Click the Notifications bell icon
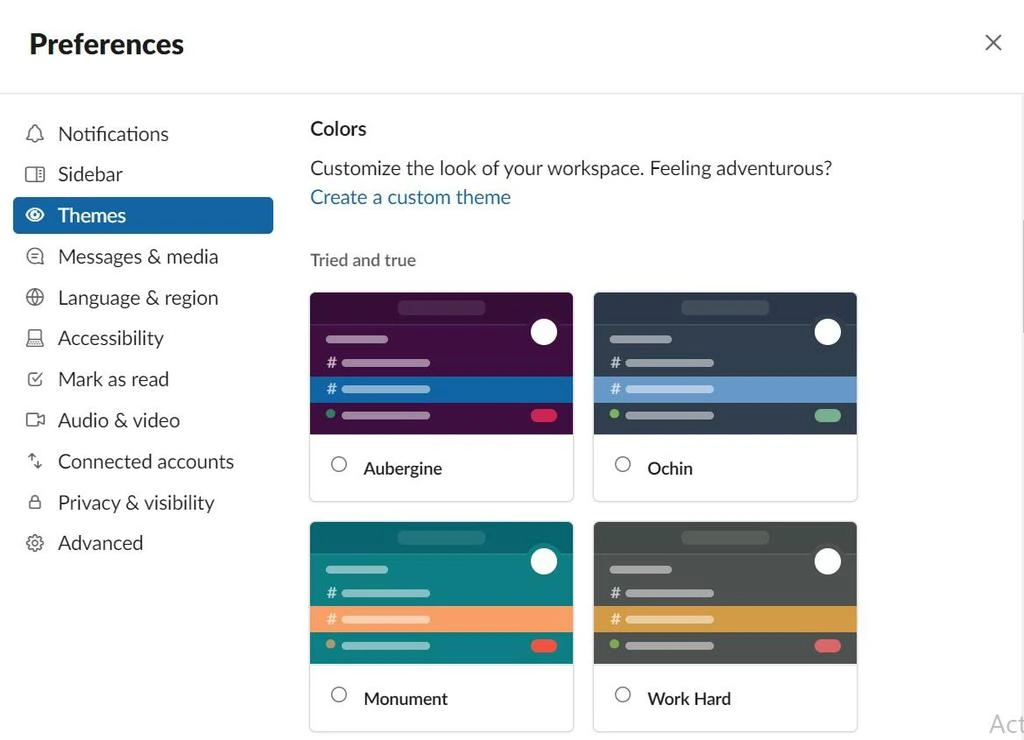Viewport: 1024px width, 740px height. [x=35, y=134]
